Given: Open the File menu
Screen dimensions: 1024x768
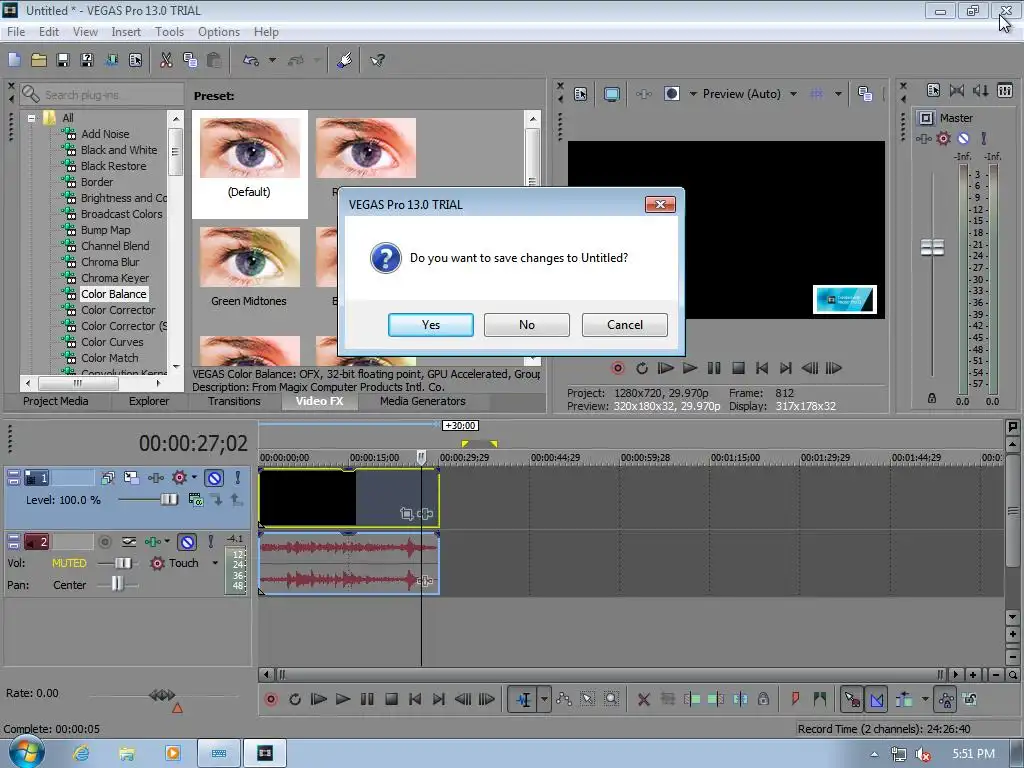Looking at the screenshot, I should (16, 31).
